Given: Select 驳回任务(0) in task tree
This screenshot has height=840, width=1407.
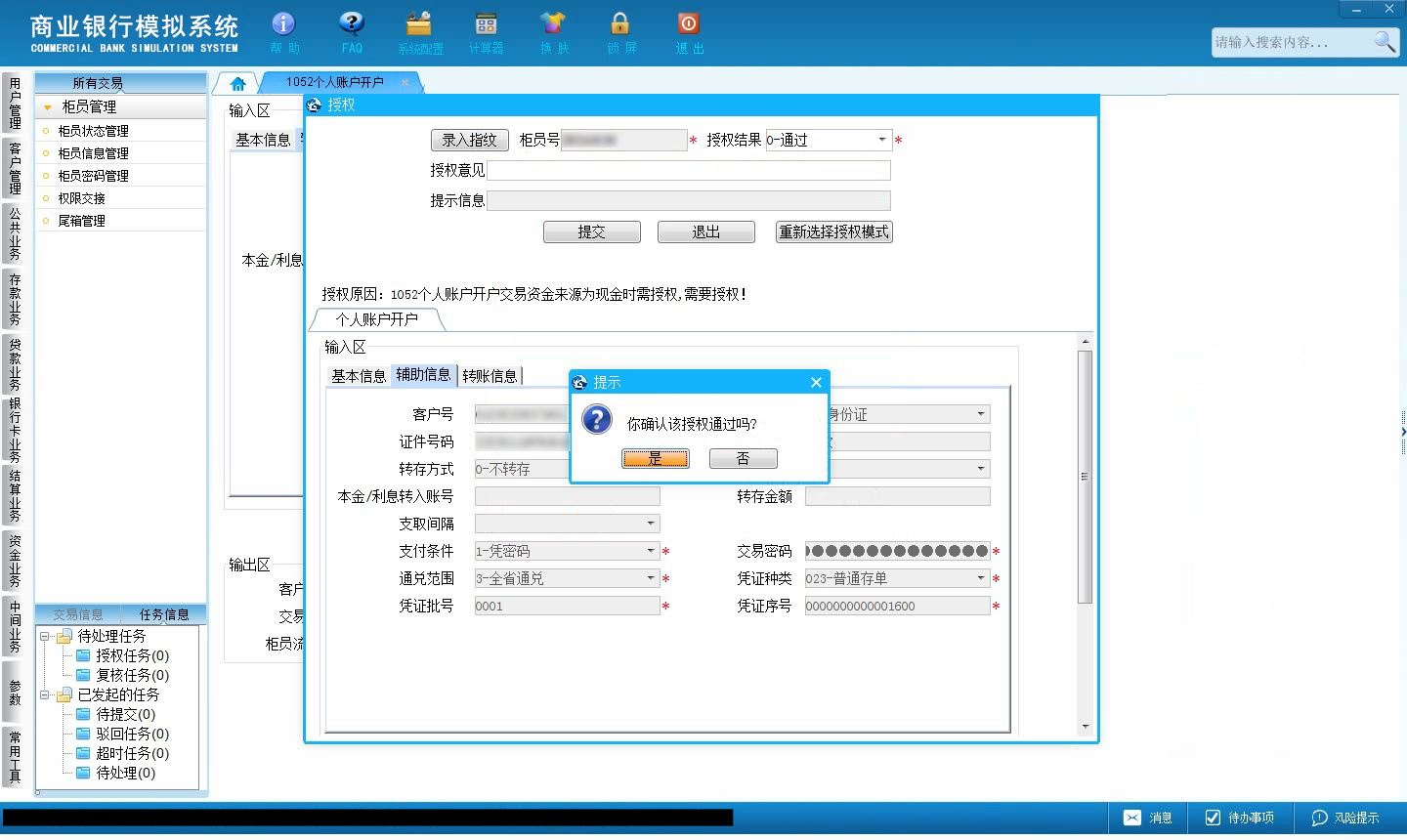Looking at the screenshot, I should pos(123,734).
